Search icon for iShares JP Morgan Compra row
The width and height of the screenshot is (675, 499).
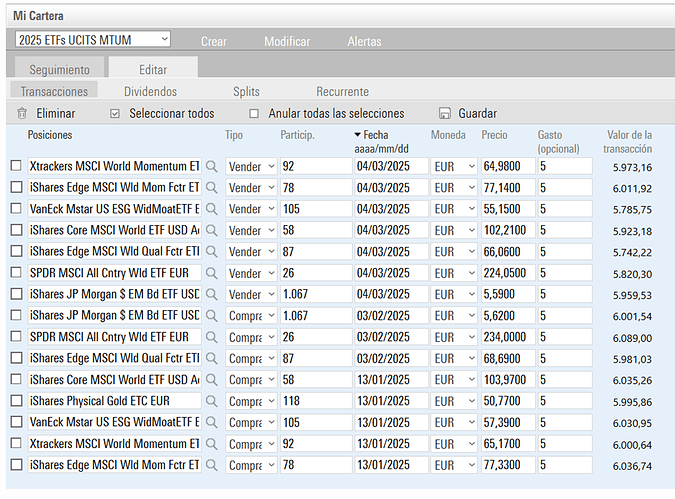211,316
